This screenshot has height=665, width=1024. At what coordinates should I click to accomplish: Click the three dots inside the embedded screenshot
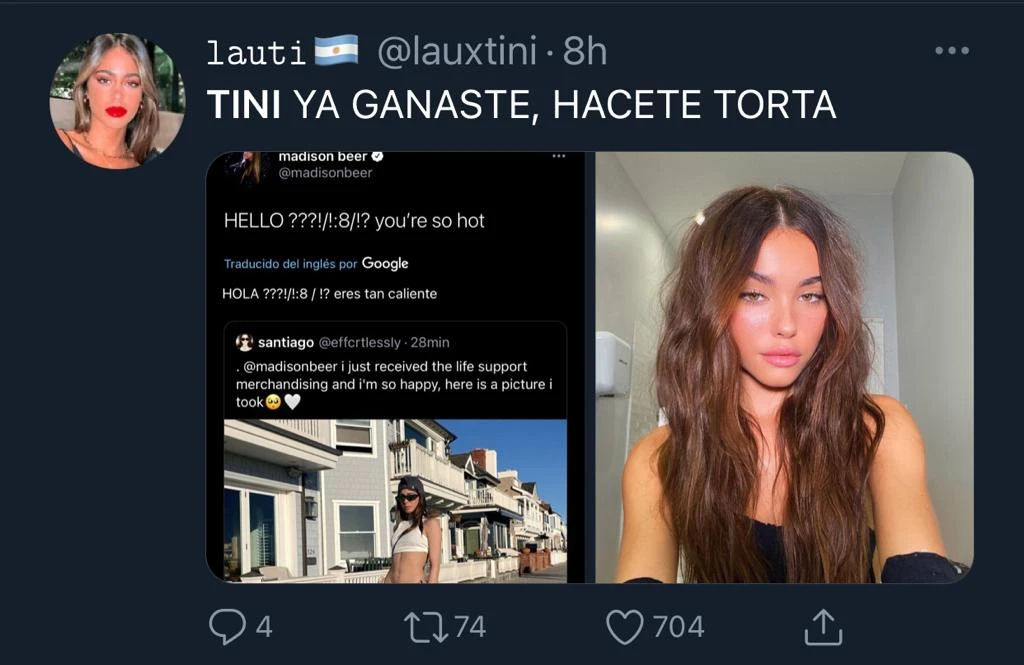click(558, 156)
